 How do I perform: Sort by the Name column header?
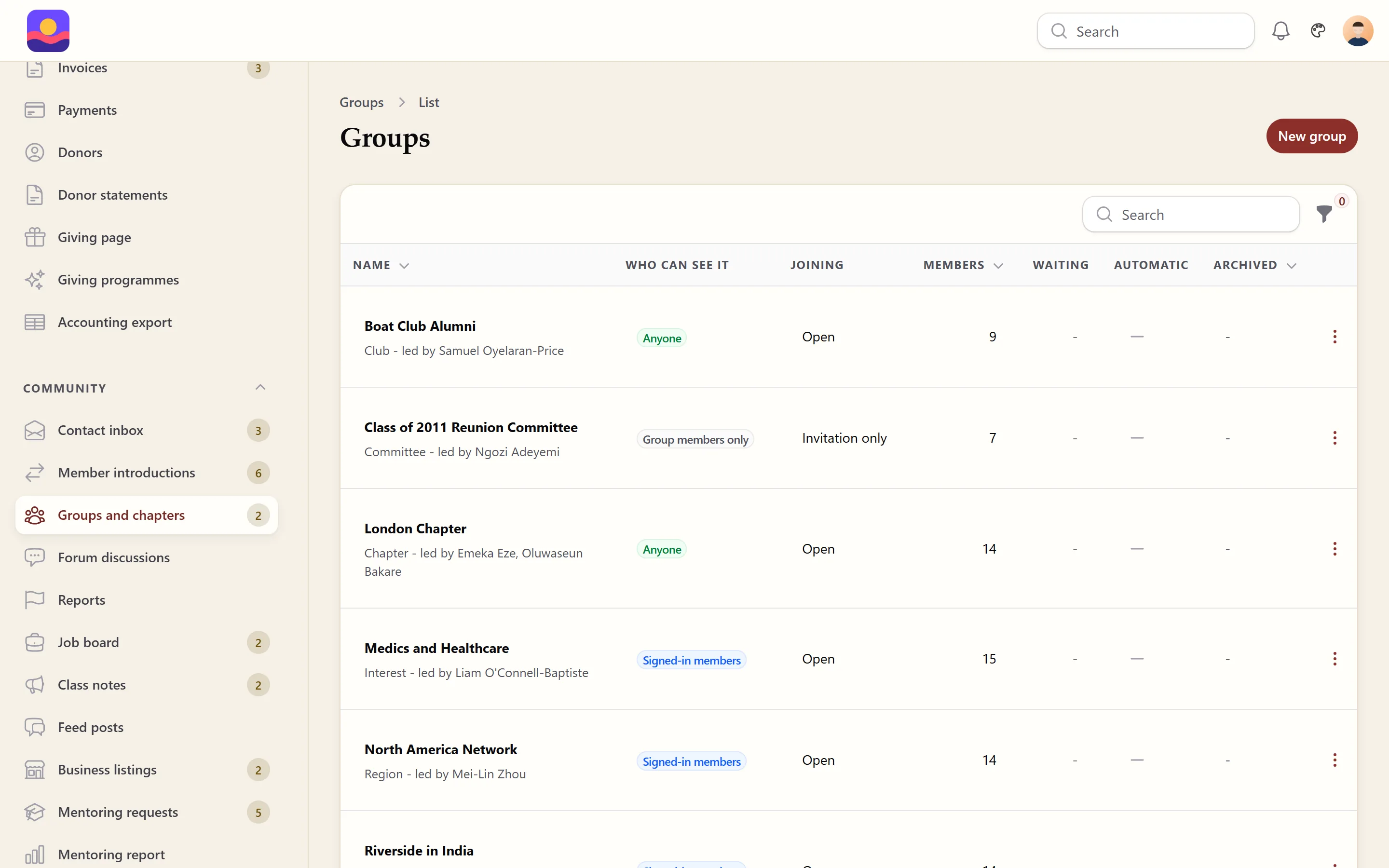pos(381,265)
